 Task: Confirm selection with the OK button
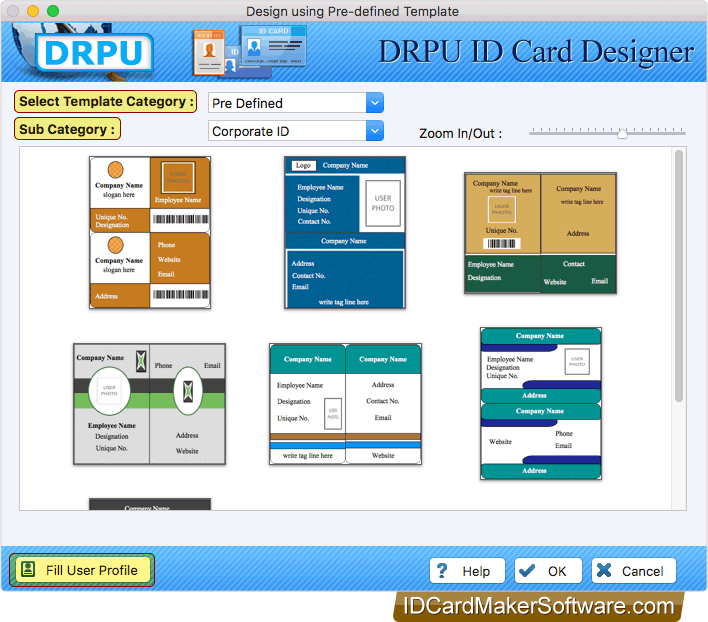[548, 571]
